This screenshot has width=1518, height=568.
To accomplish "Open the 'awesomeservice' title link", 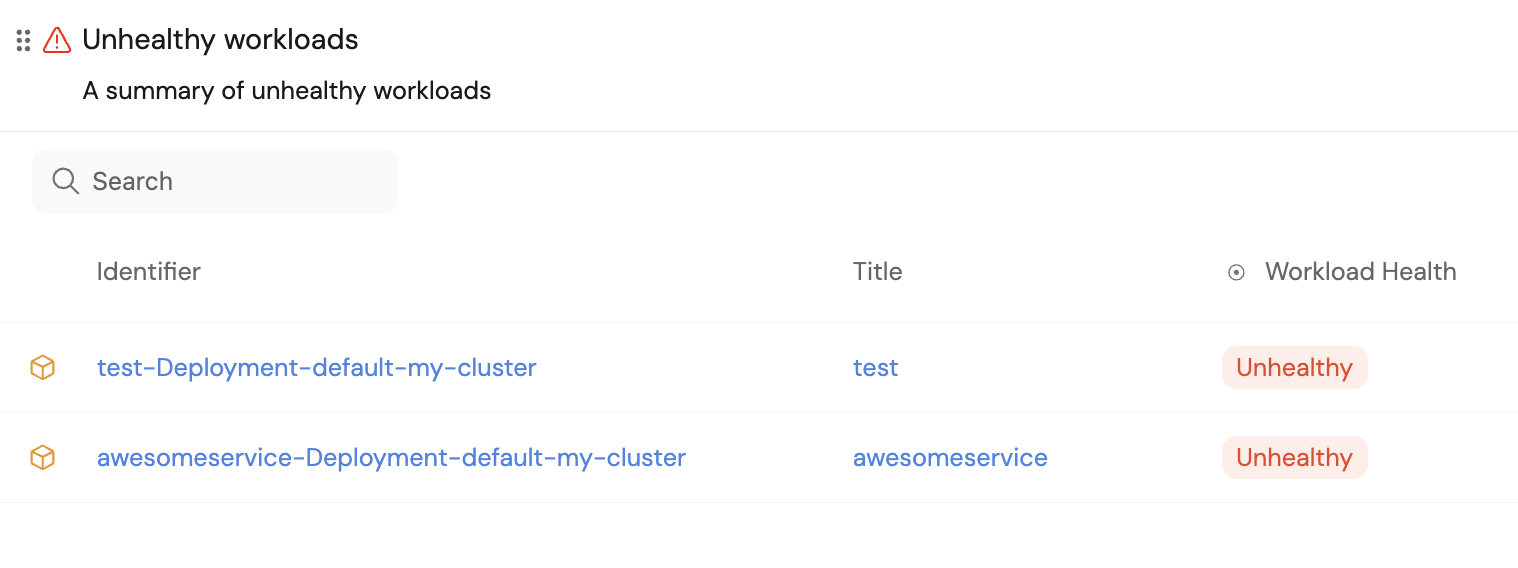I will coord(950,458).
